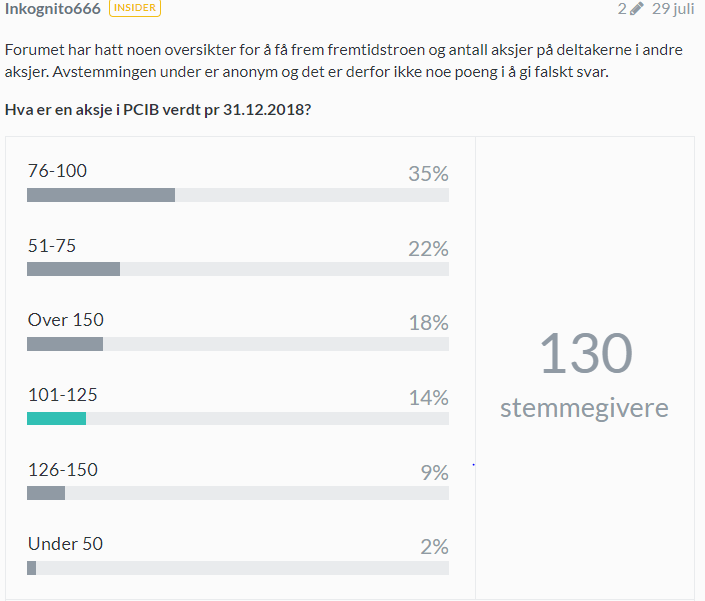Open the Inkognito666 user profile
The width and height of the screenshot is (705, 601).
53,9
